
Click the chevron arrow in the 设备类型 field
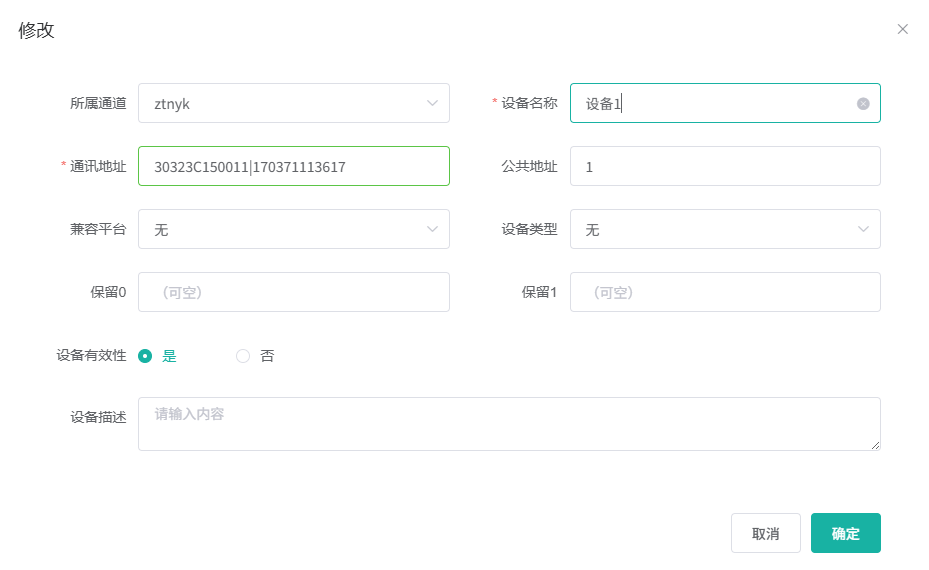(864, 229)
